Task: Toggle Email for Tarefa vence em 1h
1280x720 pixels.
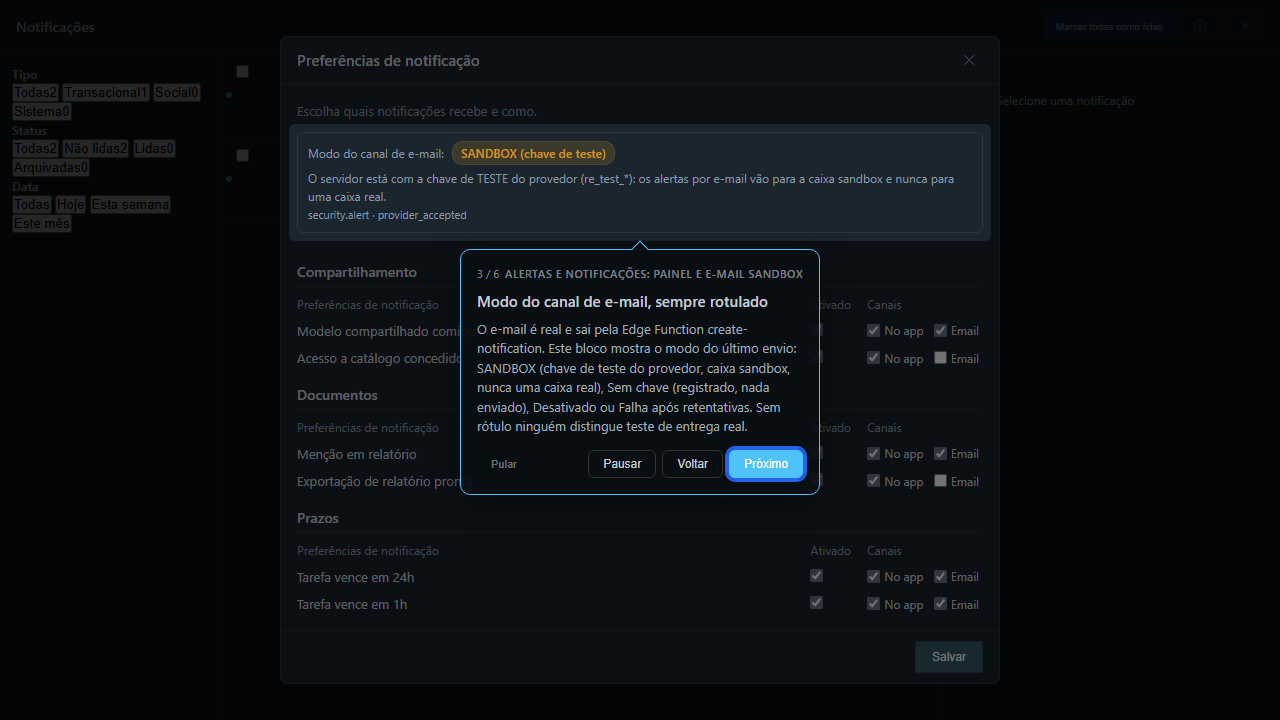Action: point(941,604)
